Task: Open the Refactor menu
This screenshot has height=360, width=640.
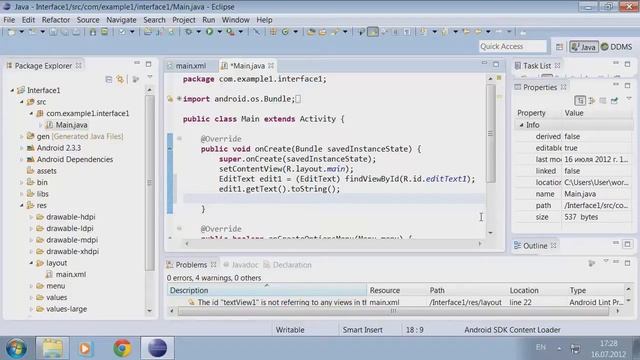Action: coord(56,20)
